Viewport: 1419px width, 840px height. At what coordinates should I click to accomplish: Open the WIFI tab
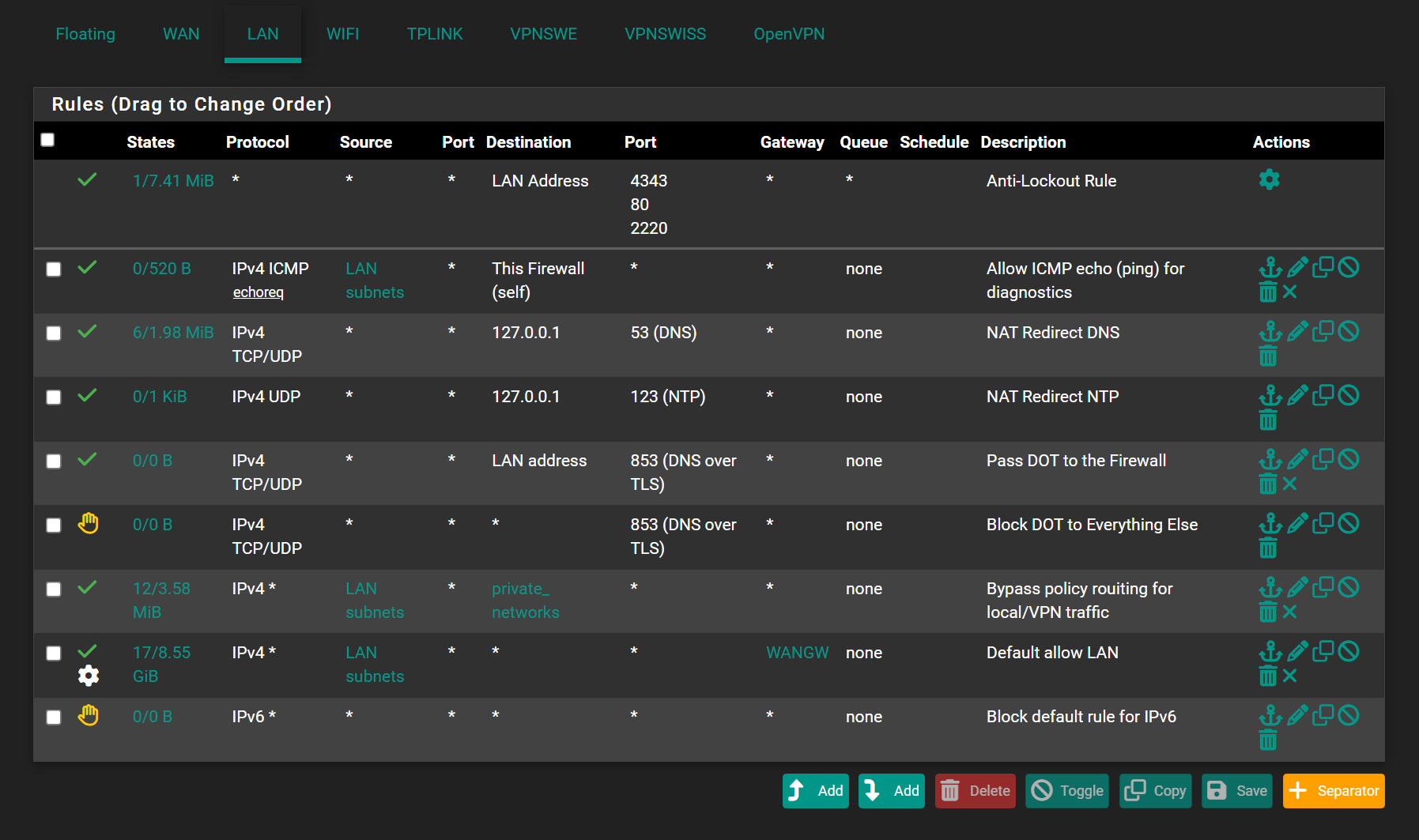point(342,34)
